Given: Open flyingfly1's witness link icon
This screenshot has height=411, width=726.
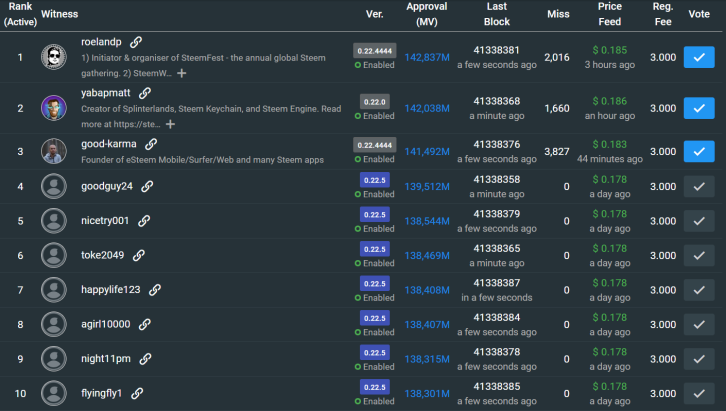Looking at the screenshot, I should [137, 393].
